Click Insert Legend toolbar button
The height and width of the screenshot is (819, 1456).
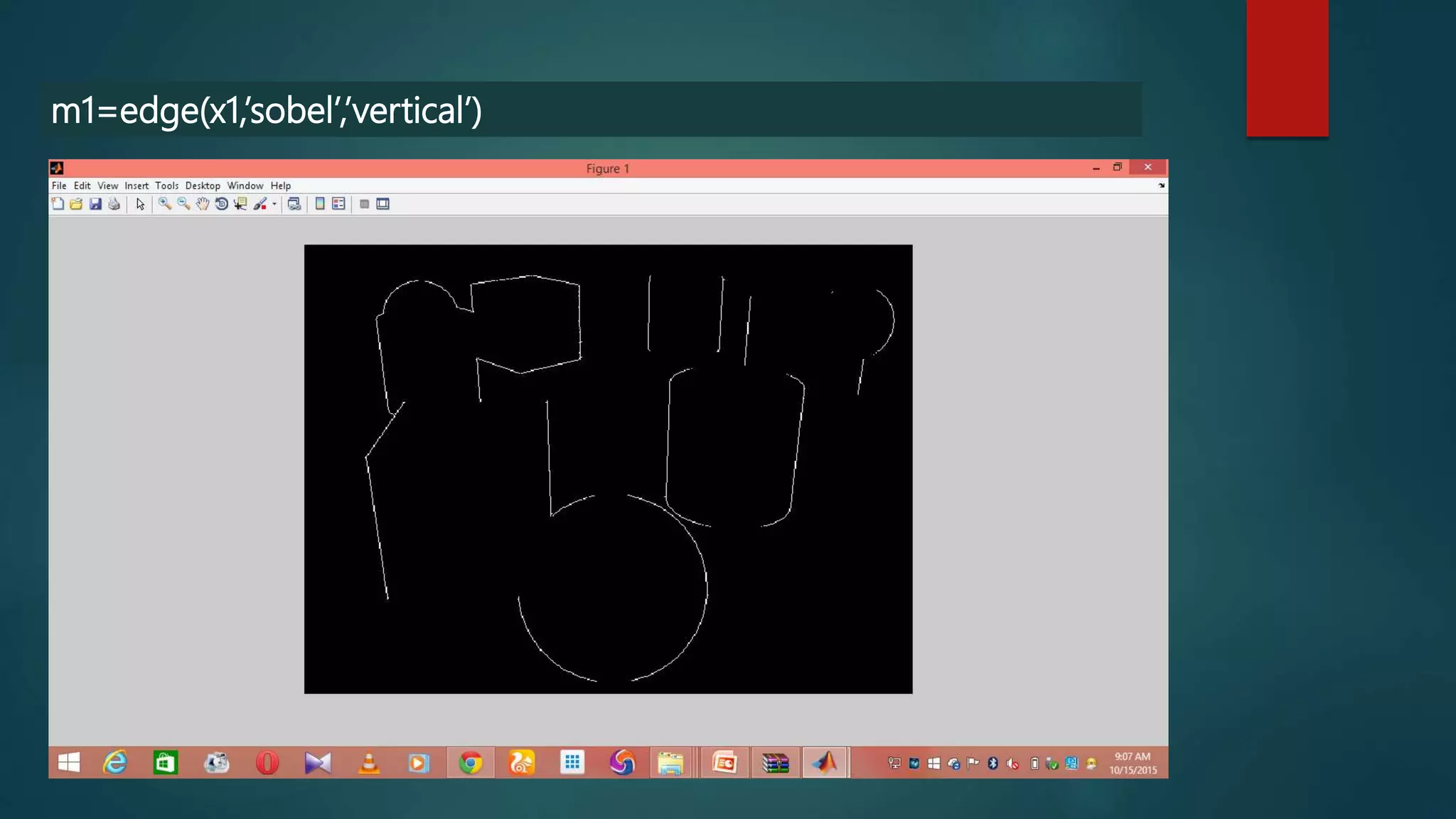point(338,204)
